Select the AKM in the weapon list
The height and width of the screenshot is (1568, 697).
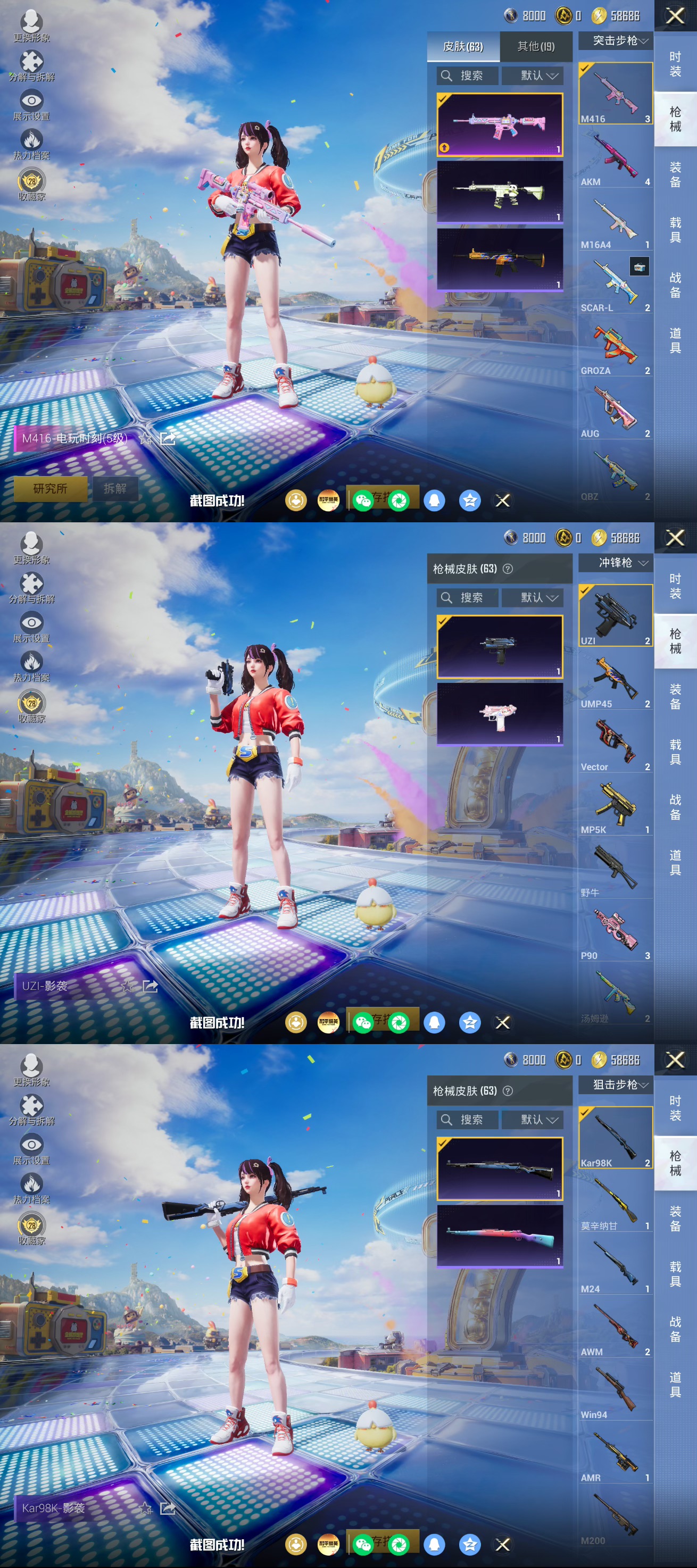click(x=616, y=157)
